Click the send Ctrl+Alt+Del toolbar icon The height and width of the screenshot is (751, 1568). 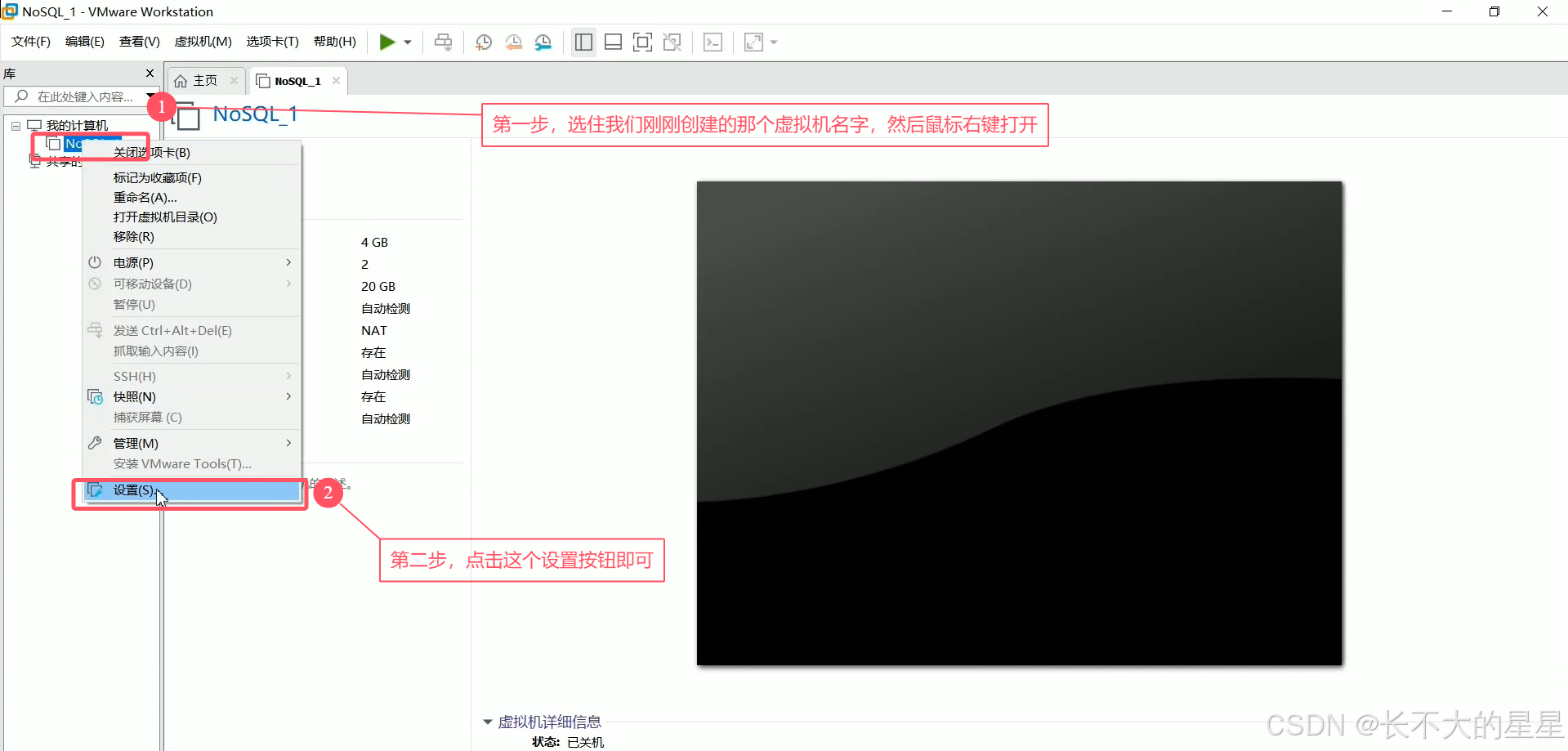pyautogui.click(x=443, y=42)
